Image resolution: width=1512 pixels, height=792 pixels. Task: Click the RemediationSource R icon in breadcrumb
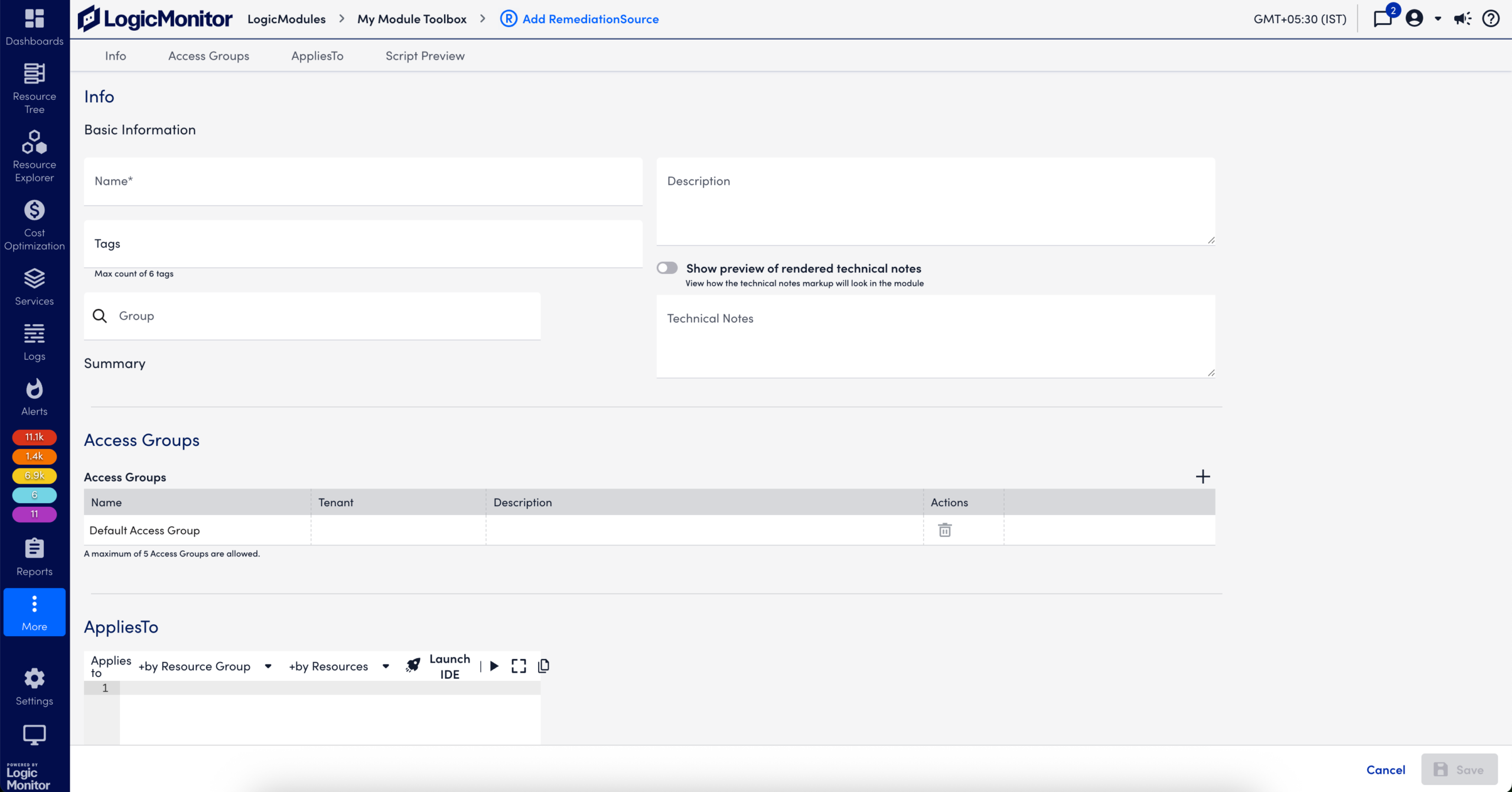[509, 19]
